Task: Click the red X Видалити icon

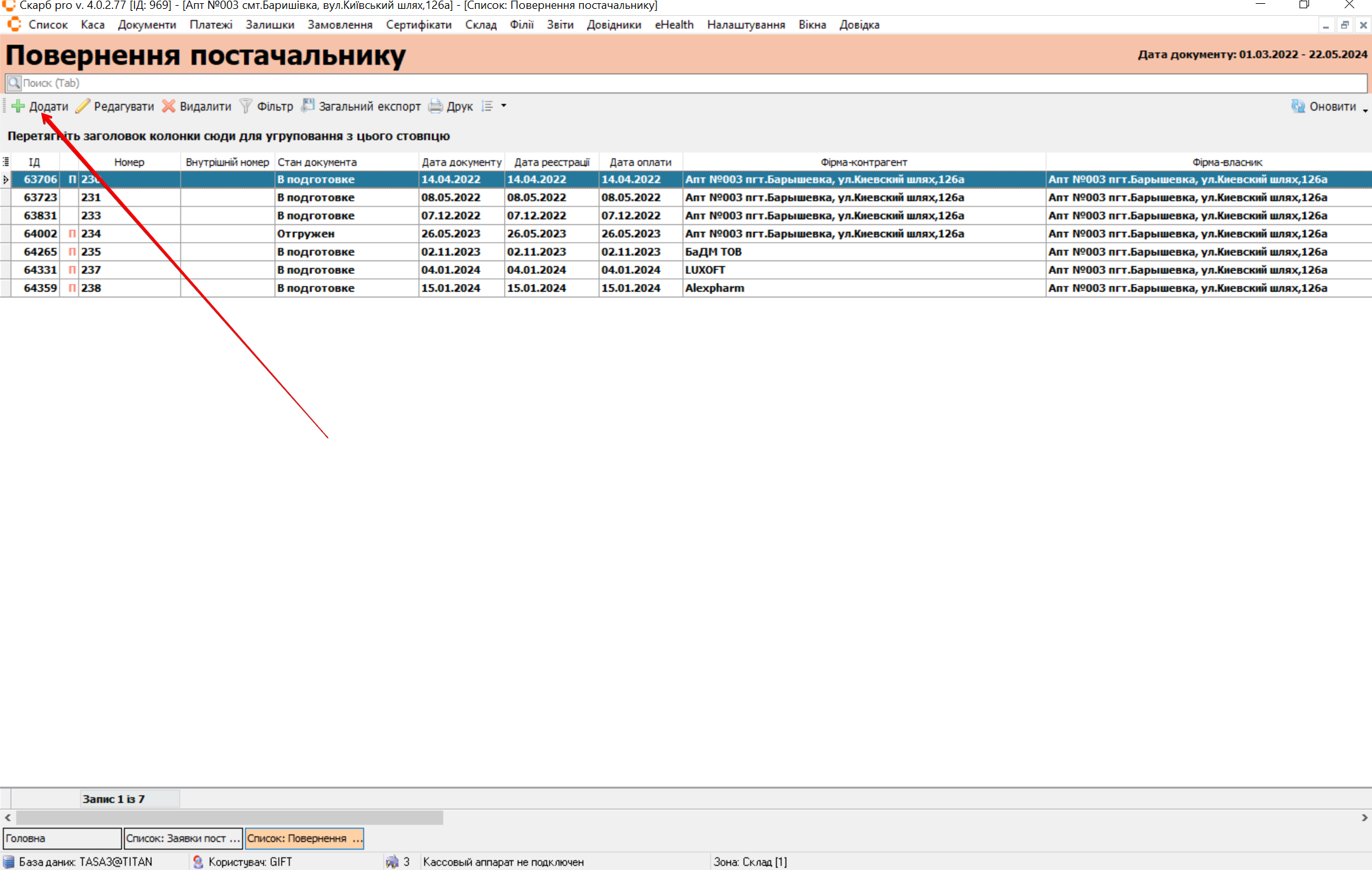Action: point(168,106)
